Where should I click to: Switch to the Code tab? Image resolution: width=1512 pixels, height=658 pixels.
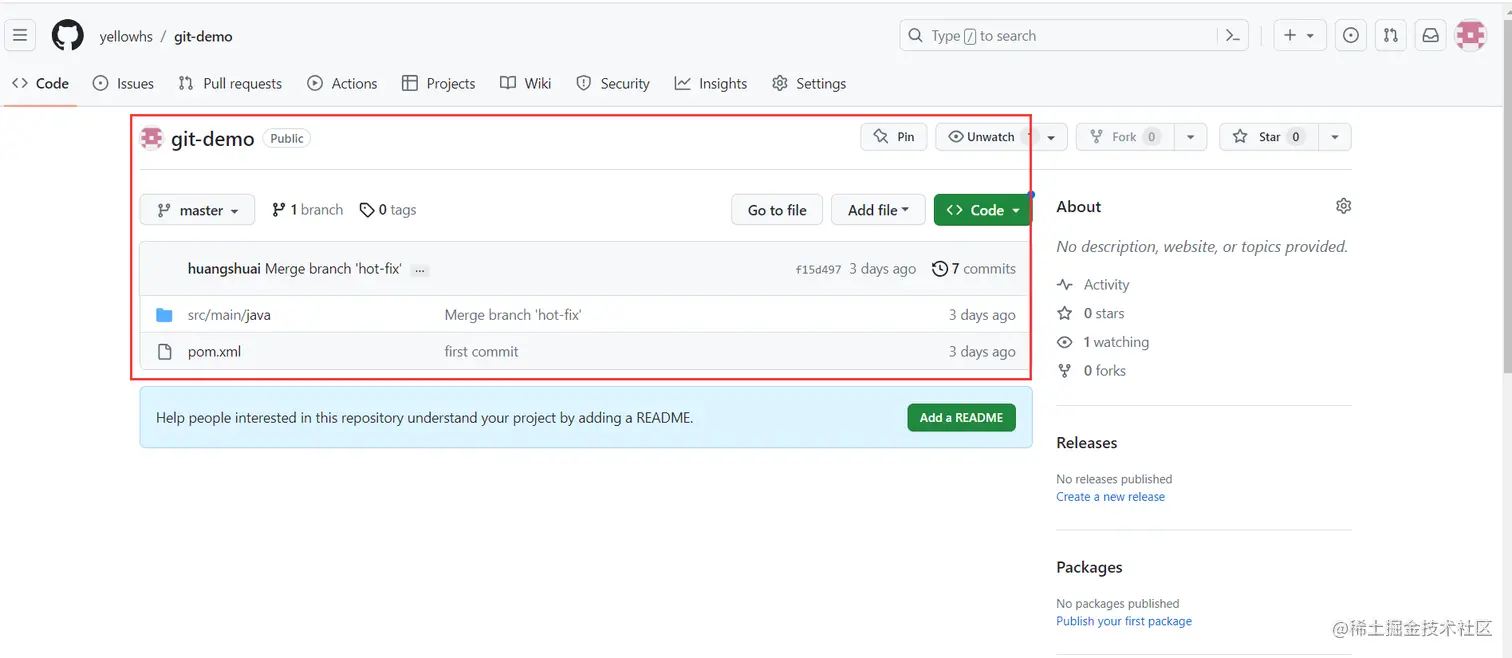point(41,84)
